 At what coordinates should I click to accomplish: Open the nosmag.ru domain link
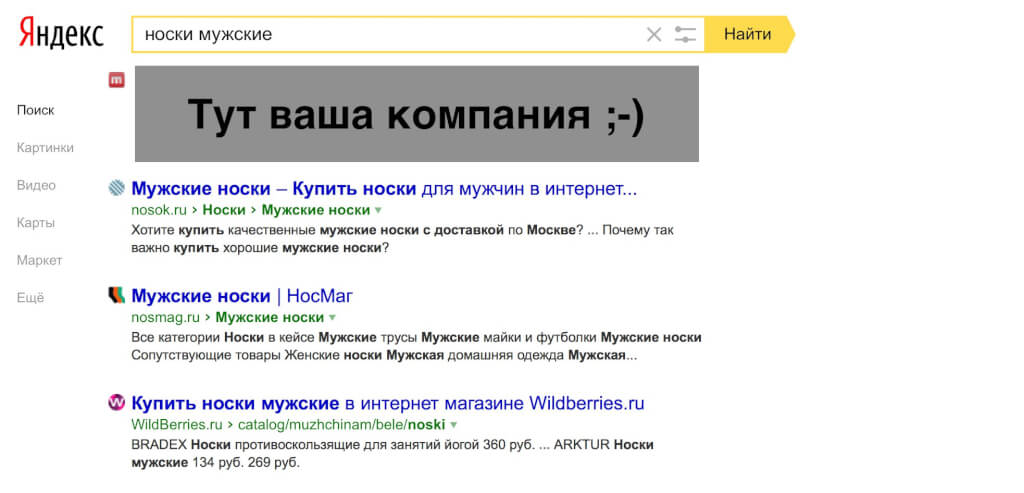tap(165, 318)
